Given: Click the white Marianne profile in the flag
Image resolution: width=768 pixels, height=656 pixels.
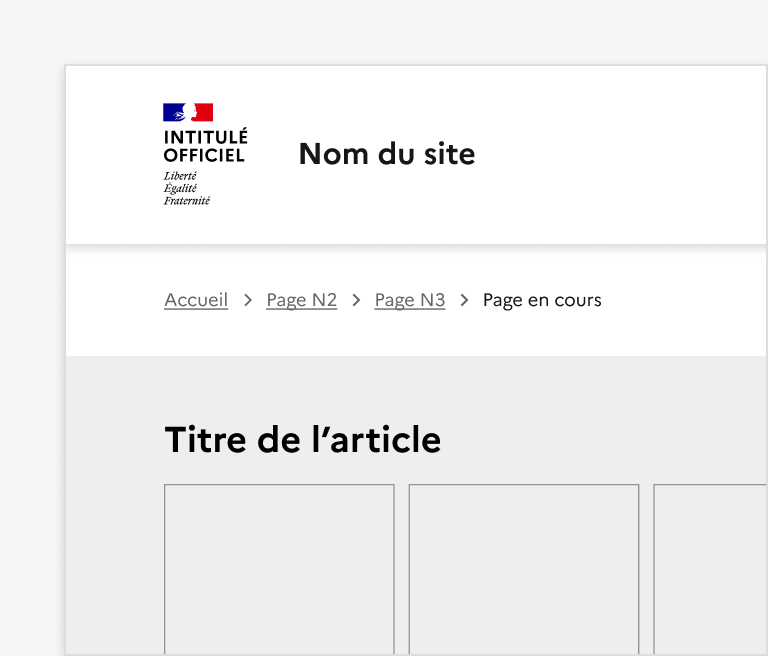Looking at the screenshot, I should coord(187,112).
